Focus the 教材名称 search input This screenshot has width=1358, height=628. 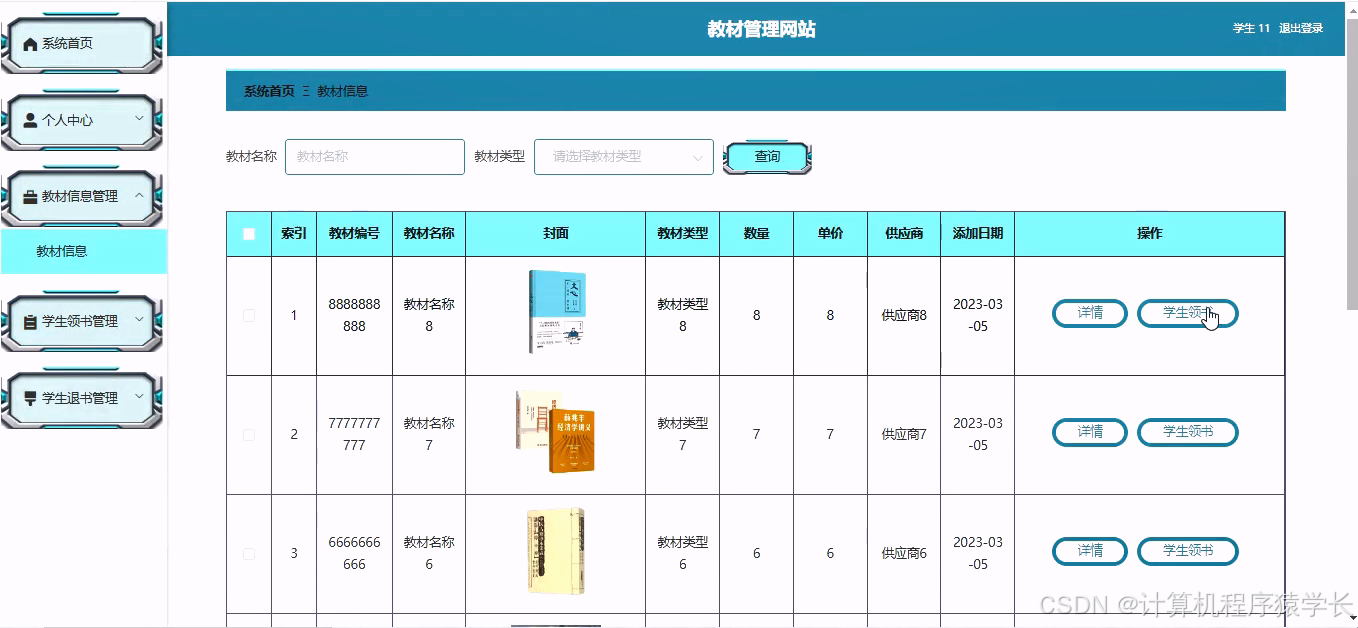[x=375, y=157]
